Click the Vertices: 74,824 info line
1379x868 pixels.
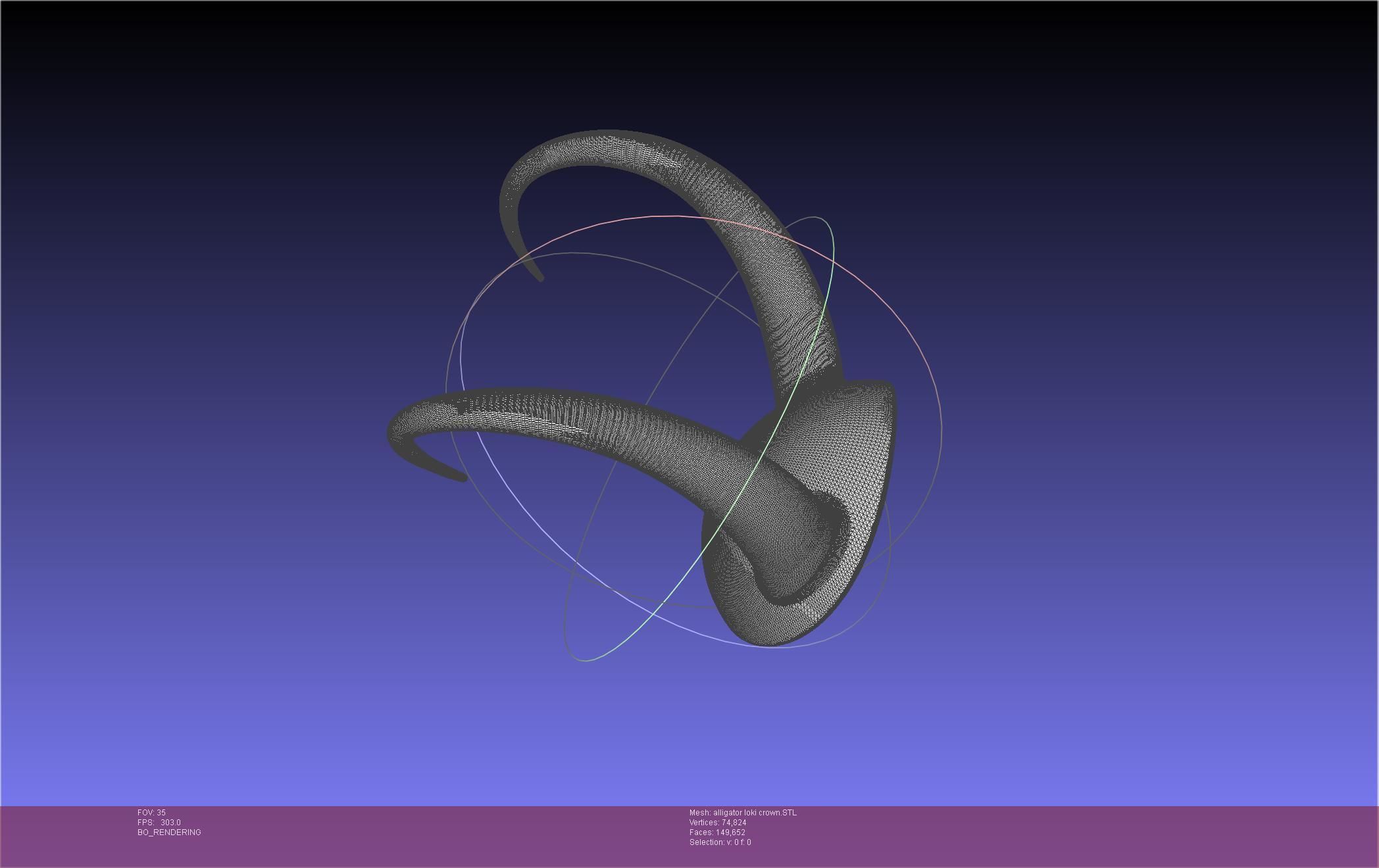point(717,823)
